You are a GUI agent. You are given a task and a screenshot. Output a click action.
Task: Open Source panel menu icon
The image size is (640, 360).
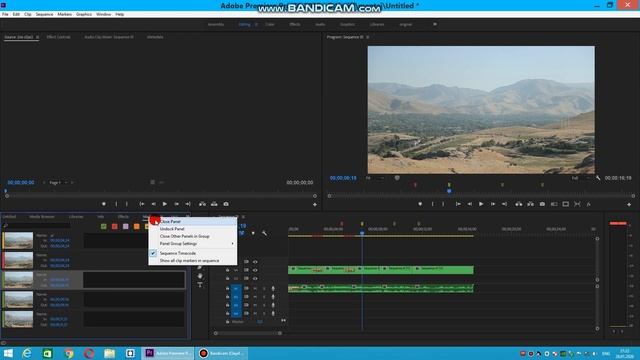pos(38,37)
